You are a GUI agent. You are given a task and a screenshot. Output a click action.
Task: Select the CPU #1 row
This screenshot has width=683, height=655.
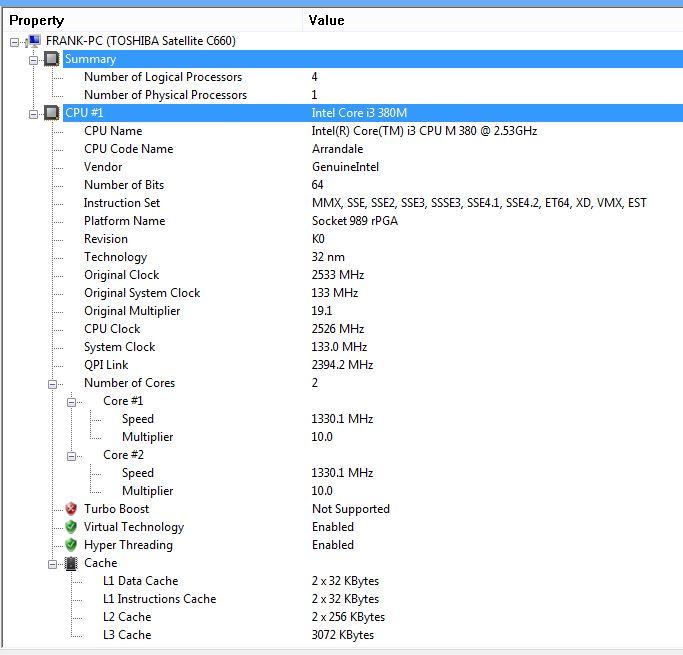[x=373, y=113]
